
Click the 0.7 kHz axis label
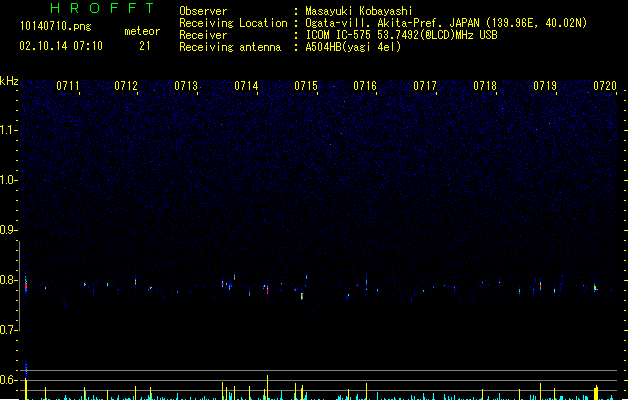click(x=8, y=330)
